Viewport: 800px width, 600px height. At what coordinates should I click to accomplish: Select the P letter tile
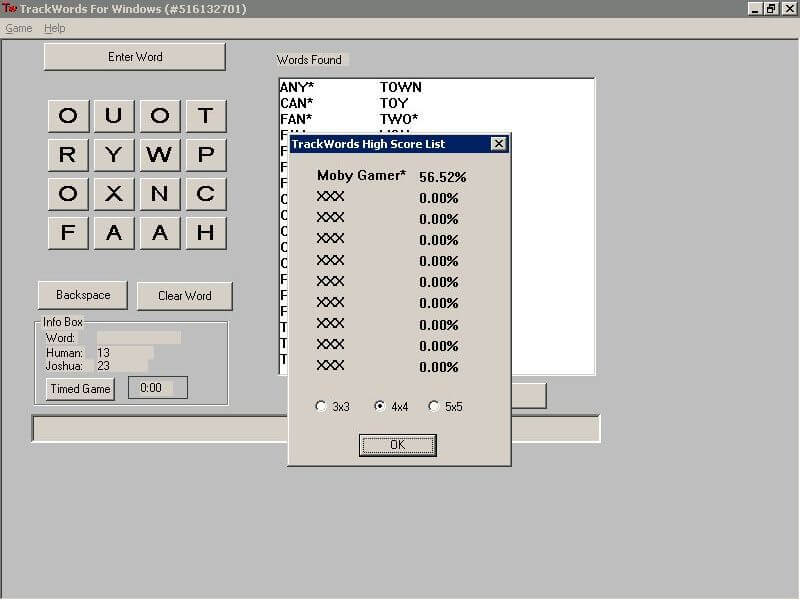point(206,155)
